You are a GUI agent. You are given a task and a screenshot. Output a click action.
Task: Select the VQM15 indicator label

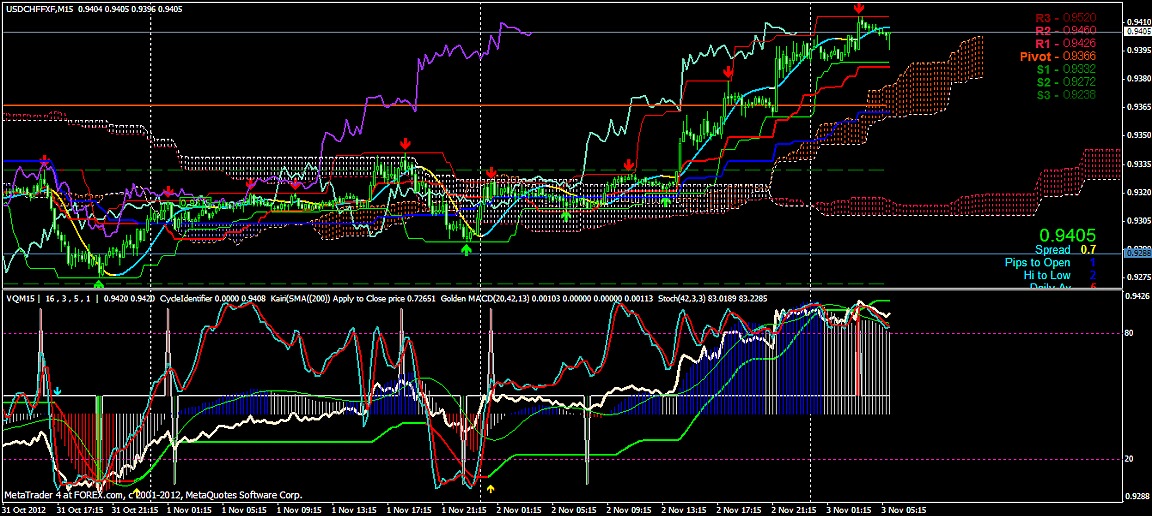coord(20,297)
